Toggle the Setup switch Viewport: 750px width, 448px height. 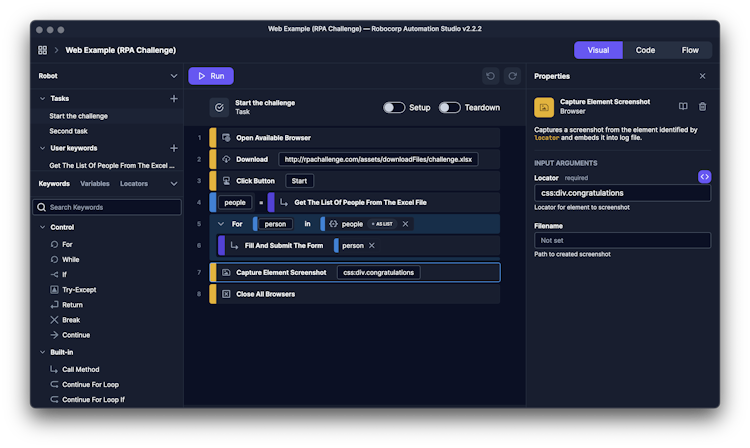[394, 108]
